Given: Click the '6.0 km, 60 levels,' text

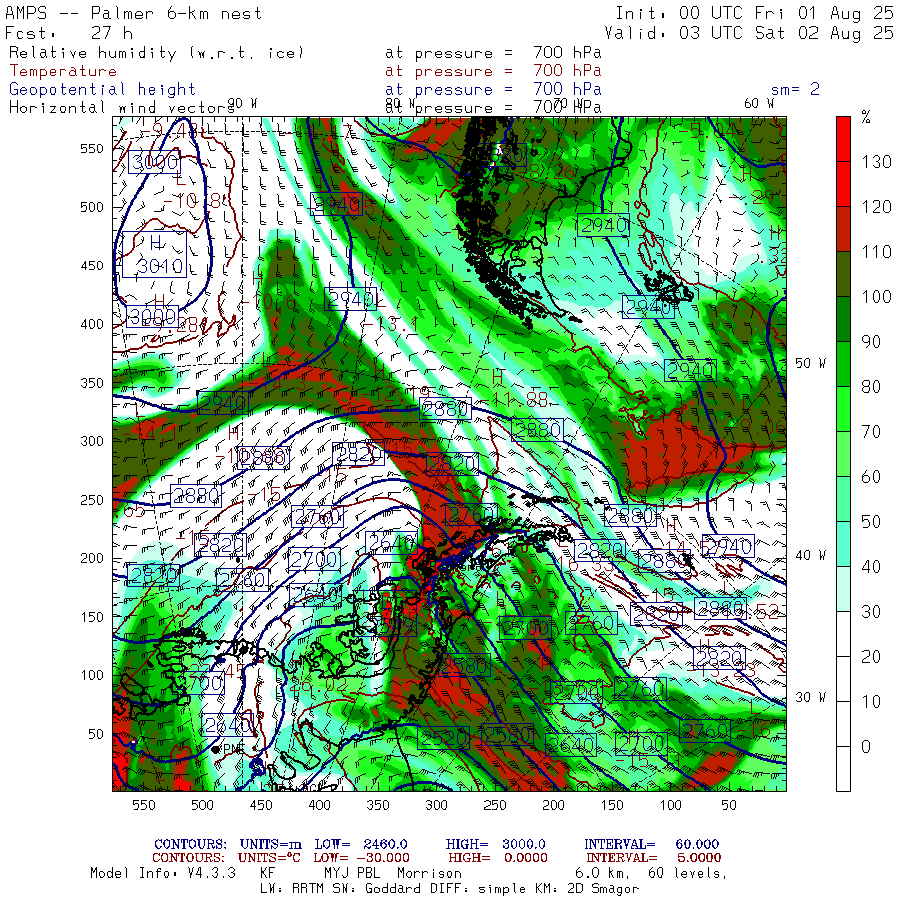Looking at the screenshot, I should coord(651,873).
